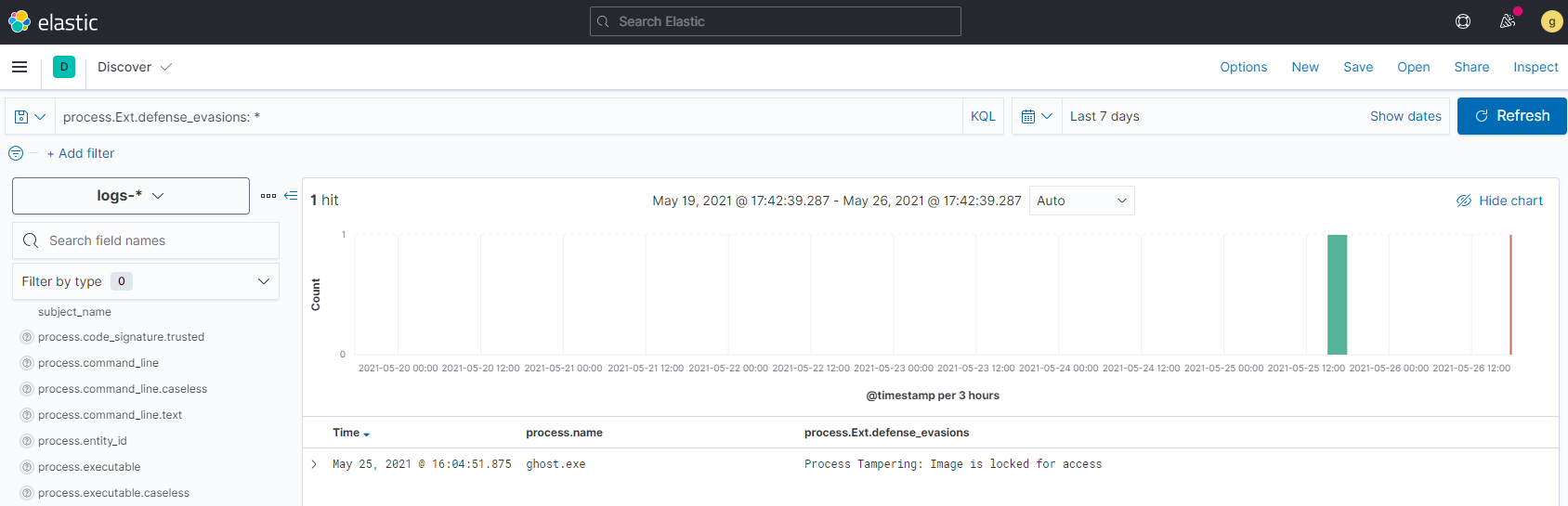Collapse the field sidebar arrow icon
1568x506 pixels.
291,196
